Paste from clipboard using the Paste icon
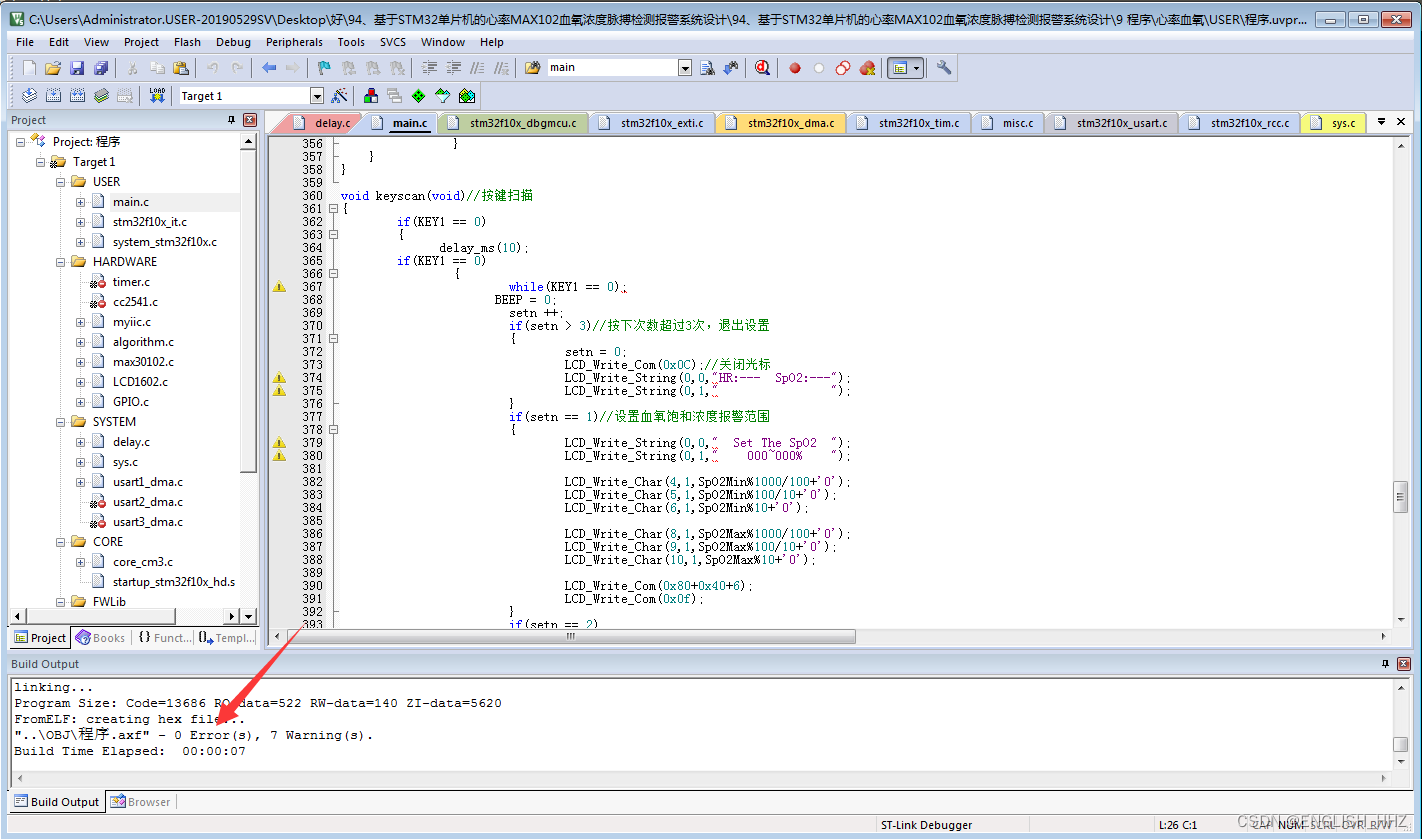The image size is (1422, 839). [181, 68]
